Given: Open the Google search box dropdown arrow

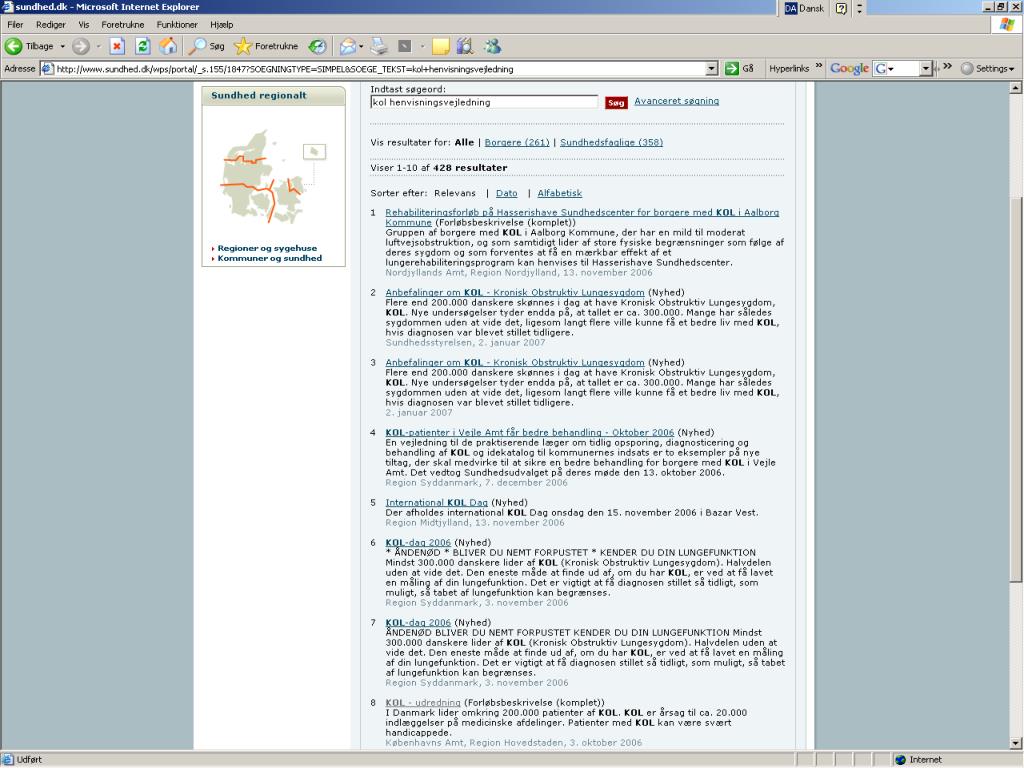Looking at the screenshot, I should (925, 69).
